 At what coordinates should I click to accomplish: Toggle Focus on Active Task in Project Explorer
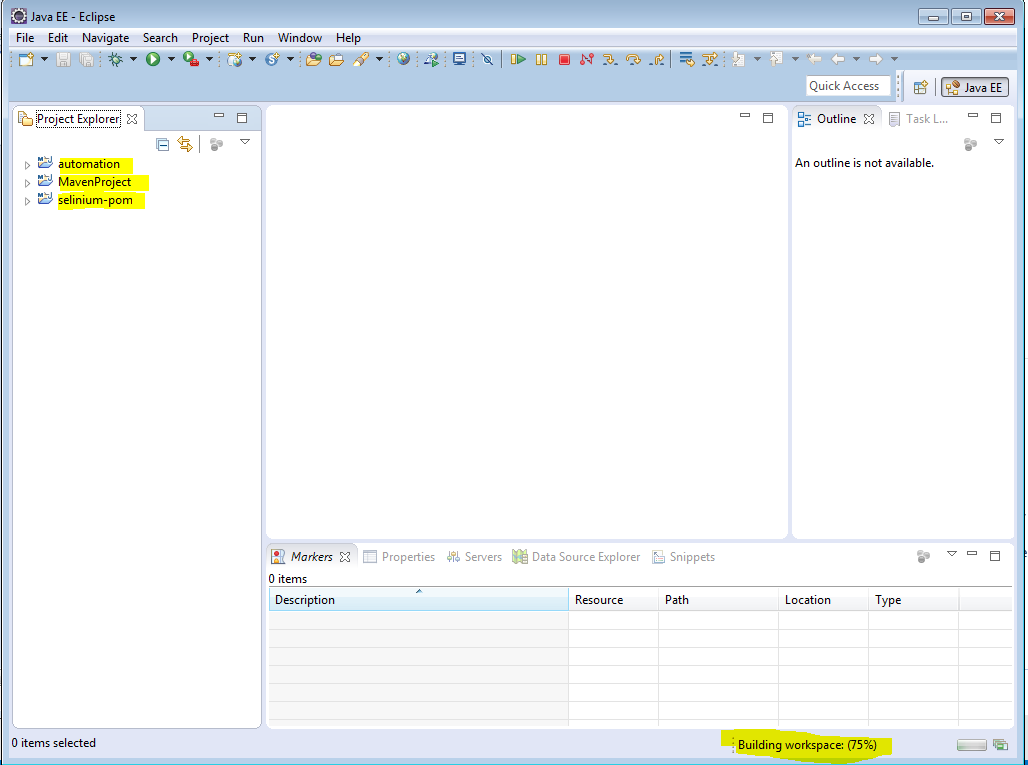click(216, 144)
